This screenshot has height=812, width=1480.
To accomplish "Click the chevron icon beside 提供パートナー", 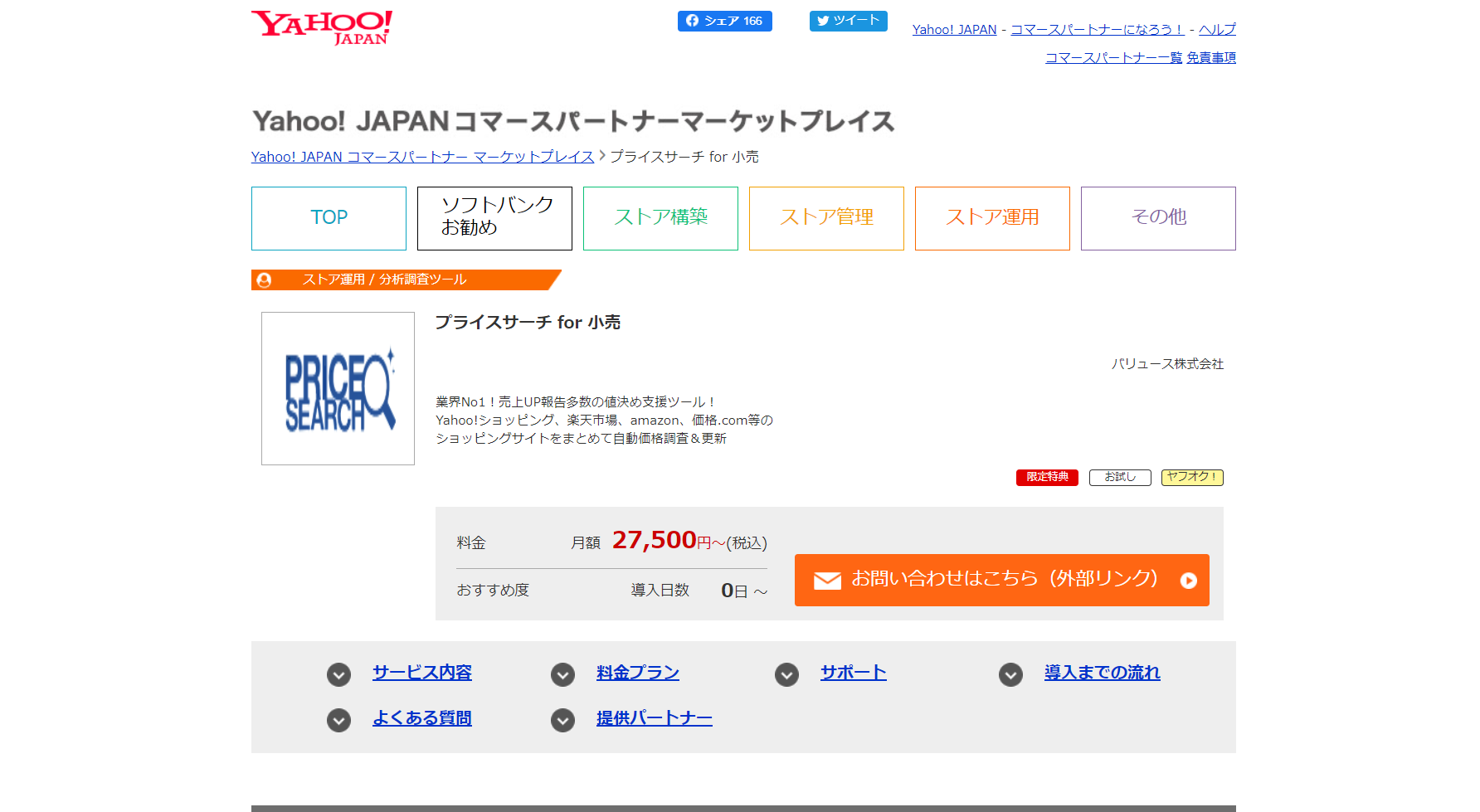I will pos(562,720).
